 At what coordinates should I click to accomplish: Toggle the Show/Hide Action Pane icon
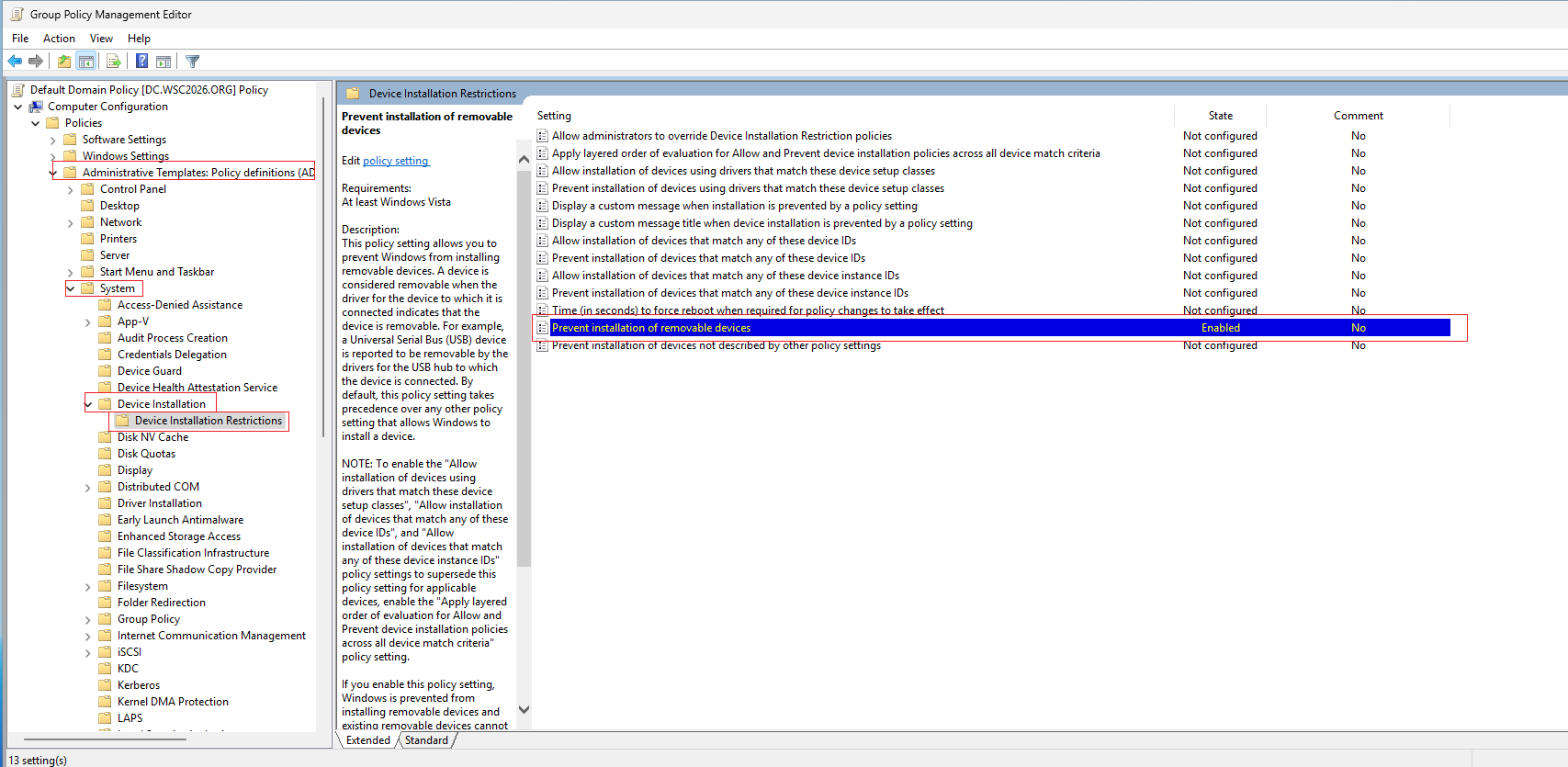point(164,62)
